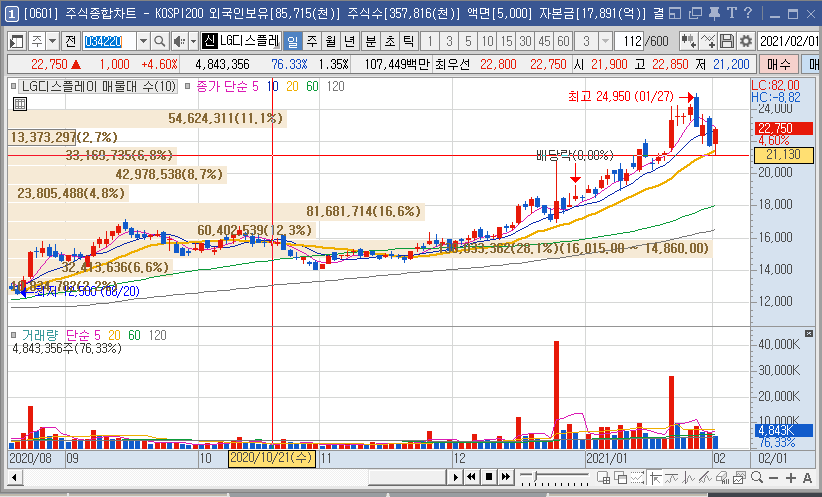Image resolution: width=822 pixels, height=497 pixels.
Task: Click the A auto-scale icon
Action: (x=807, y=478)
